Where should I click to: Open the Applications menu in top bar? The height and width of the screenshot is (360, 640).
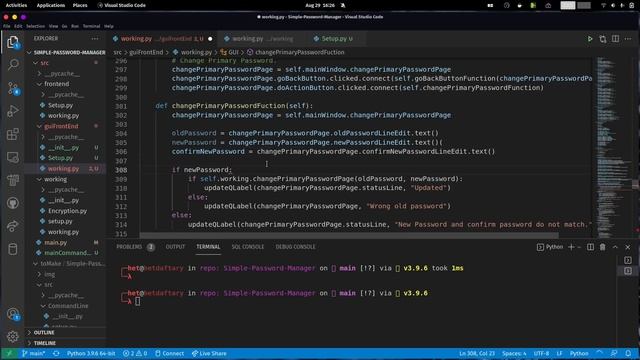click(51, 5)
